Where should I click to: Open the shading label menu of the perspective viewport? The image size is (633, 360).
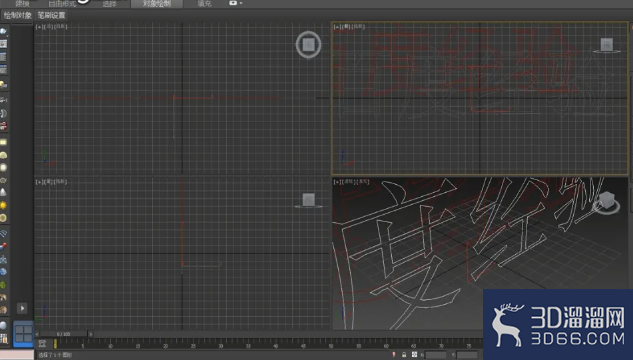click(363, 182)
